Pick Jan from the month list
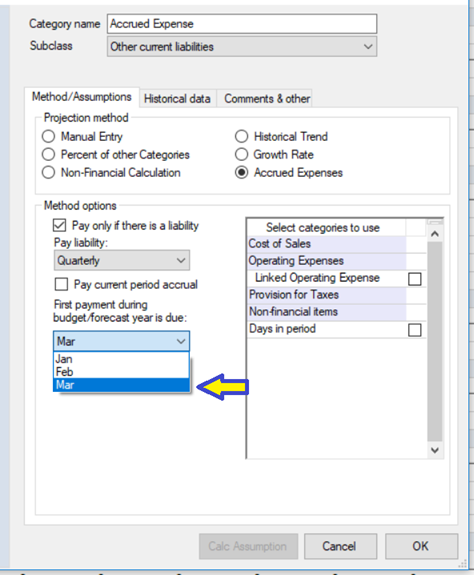Screen dimensions: 474x575 click(121, 359)
